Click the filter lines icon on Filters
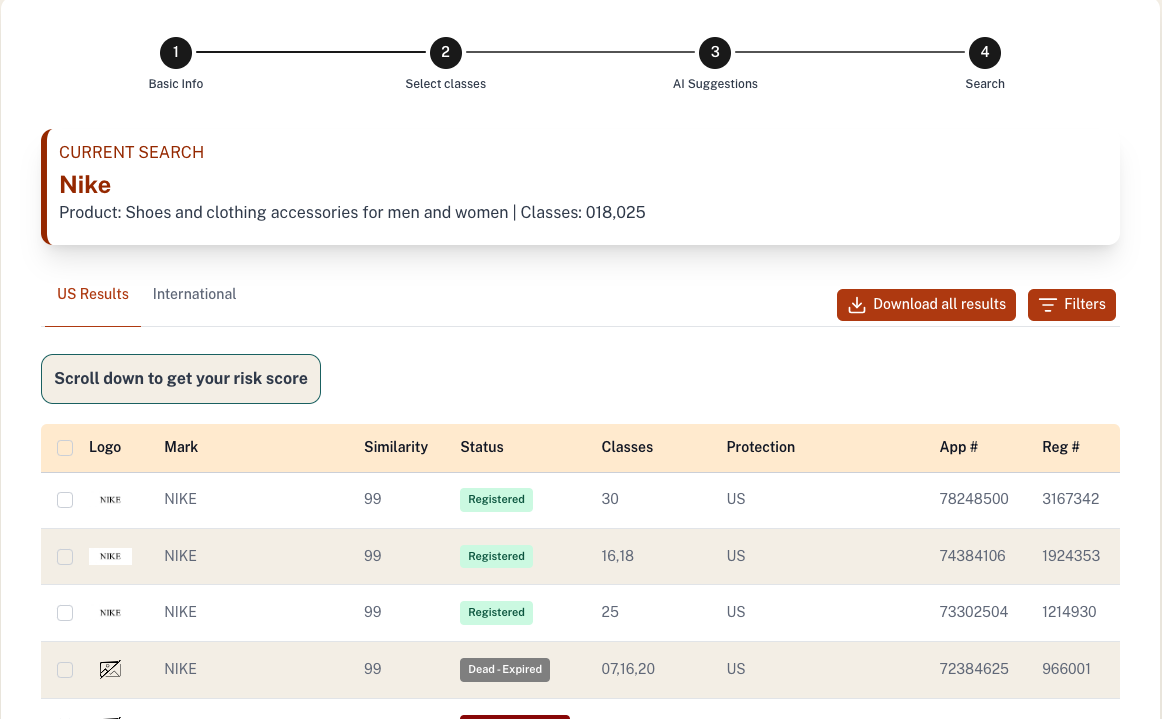This screenshot has width=1162, height=719. click(1047, 305)
